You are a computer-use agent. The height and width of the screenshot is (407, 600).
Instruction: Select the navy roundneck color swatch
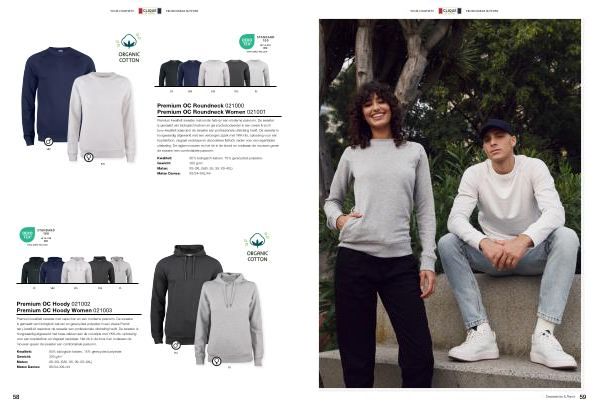pyautogui.click(x=189, y=73)
